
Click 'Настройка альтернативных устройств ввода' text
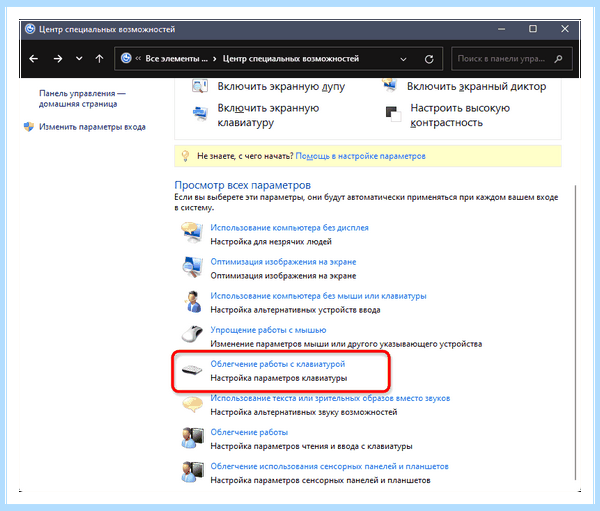tap(295, 310)
